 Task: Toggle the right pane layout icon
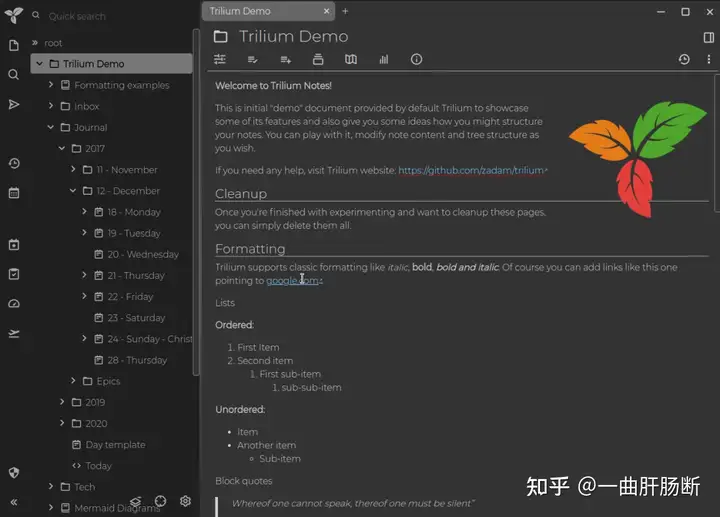tap(709, 37)
